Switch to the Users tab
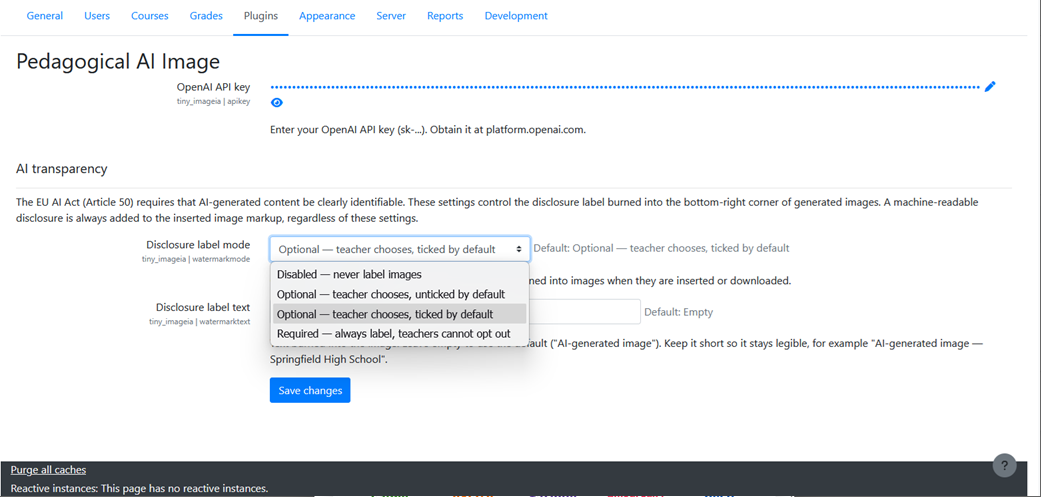The height and width of the screenshot is (497, 1041). (x=97, y=16)
